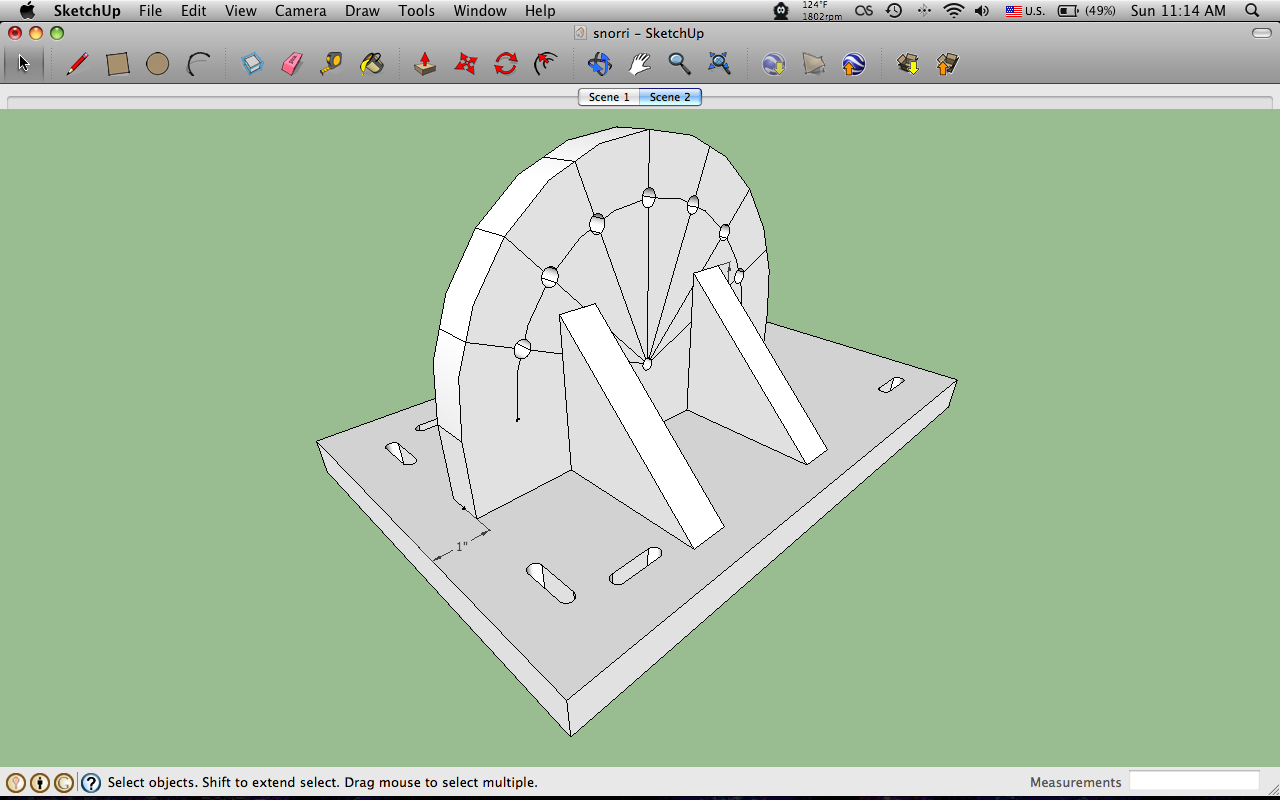This screenshot has width=1280, height=800.
Task: Open the Draw menu
Action: pyautogui.click(x=362, y=11)
